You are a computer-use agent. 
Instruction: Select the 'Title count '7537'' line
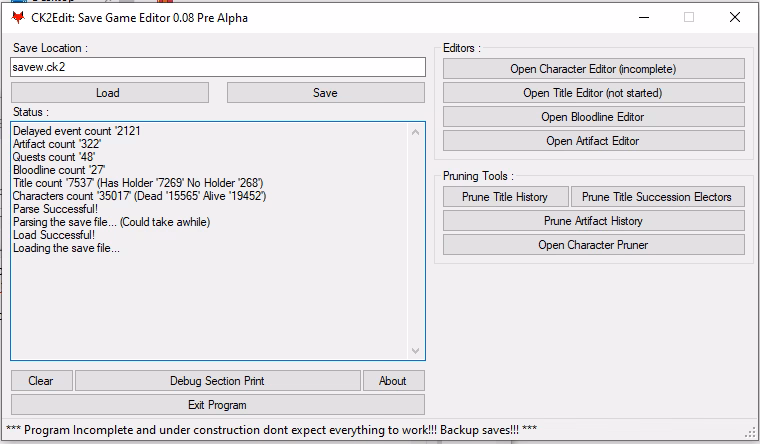(x=138, y=183)
